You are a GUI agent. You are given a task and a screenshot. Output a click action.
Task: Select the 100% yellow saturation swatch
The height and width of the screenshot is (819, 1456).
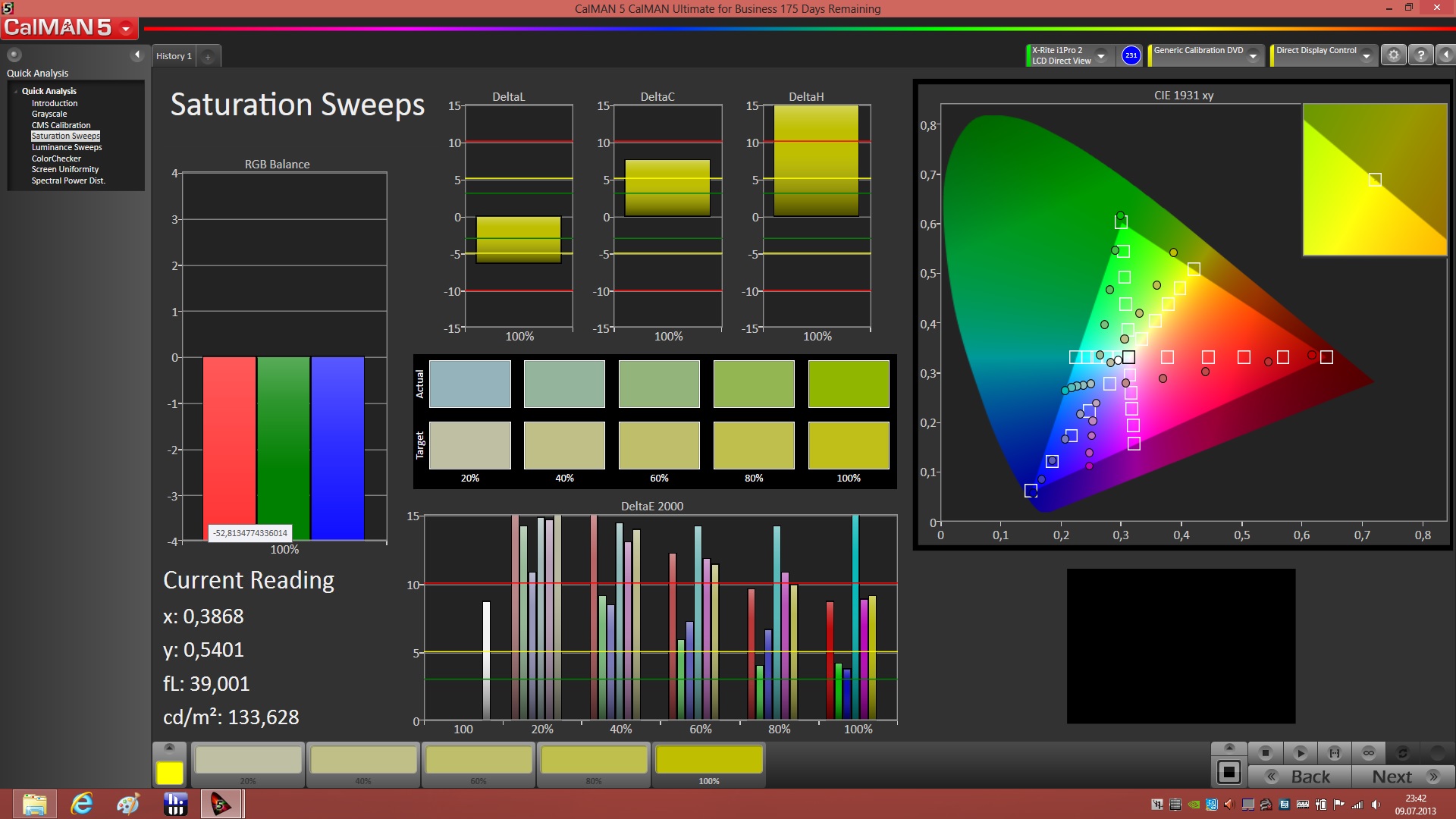click(x=708, y=761)
